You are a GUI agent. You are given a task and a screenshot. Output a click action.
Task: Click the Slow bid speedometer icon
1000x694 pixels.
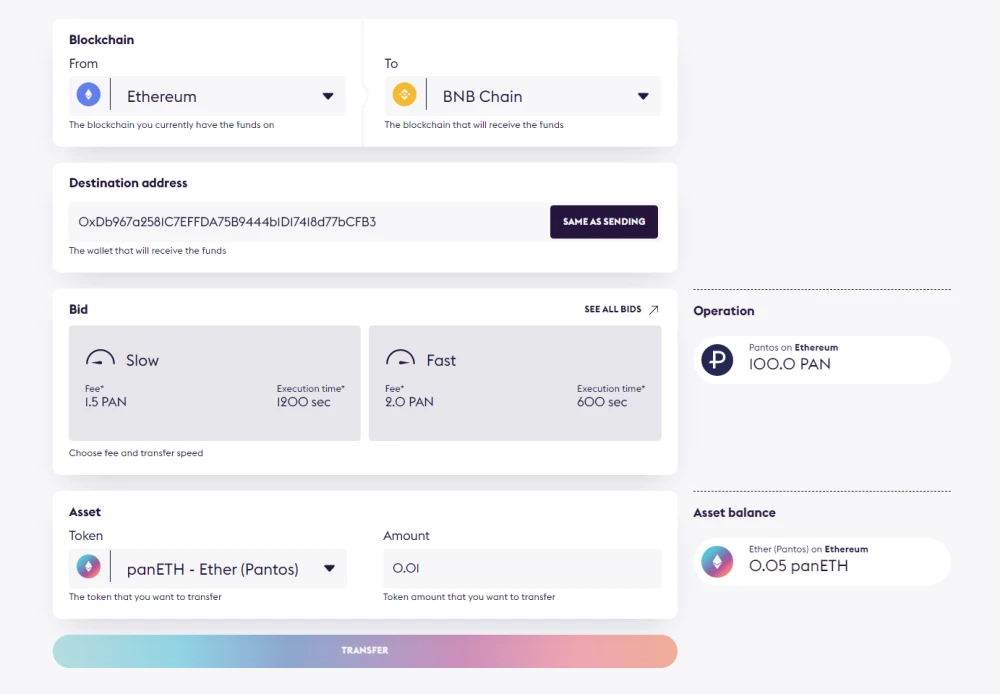click(x=100, y=358)
